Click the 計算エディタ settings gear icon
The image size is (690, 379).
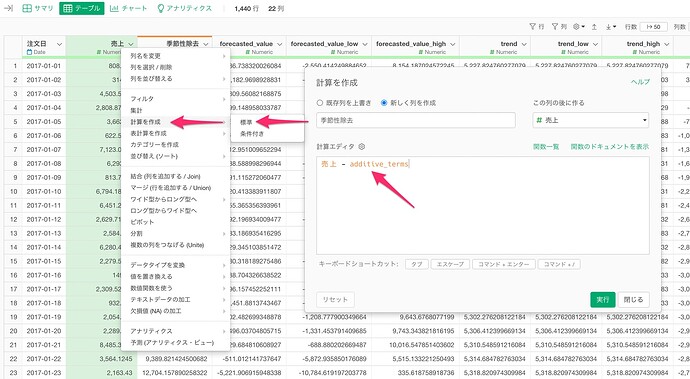[x=362, y=147]
